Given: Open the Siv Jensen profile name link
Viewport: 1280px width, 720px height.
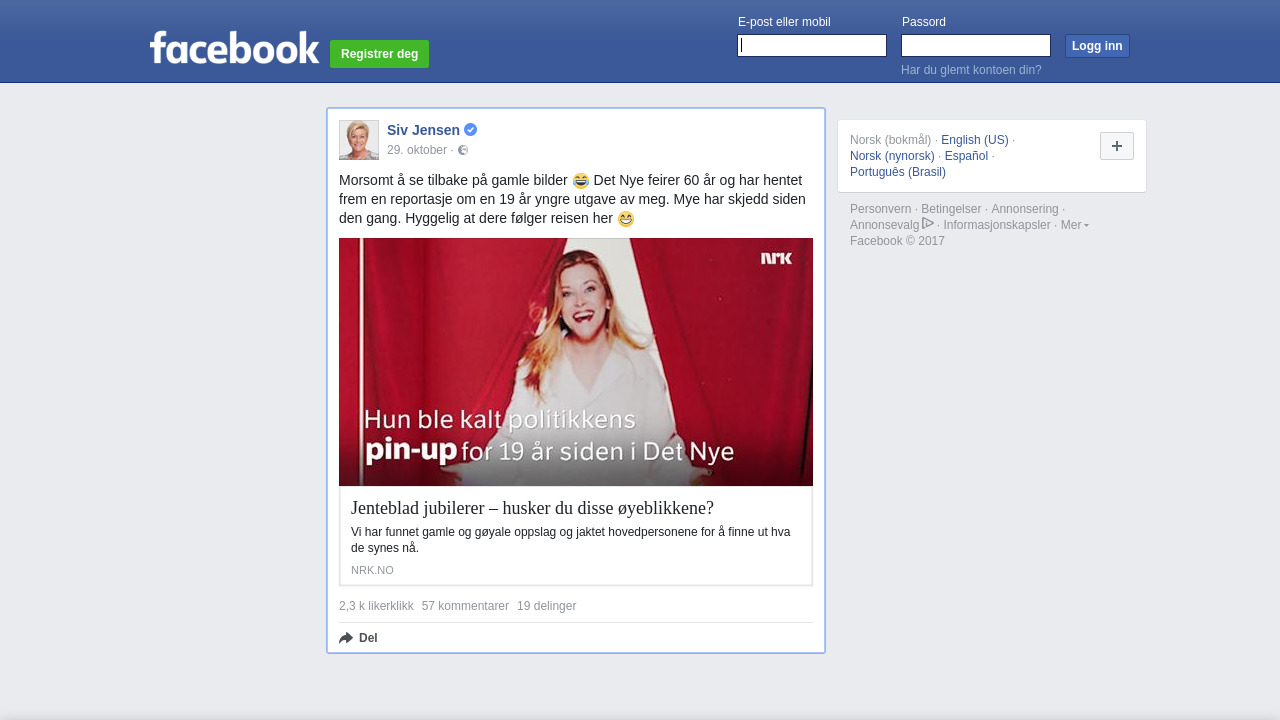Looking at the screenshot, I should tap(423, 130).
